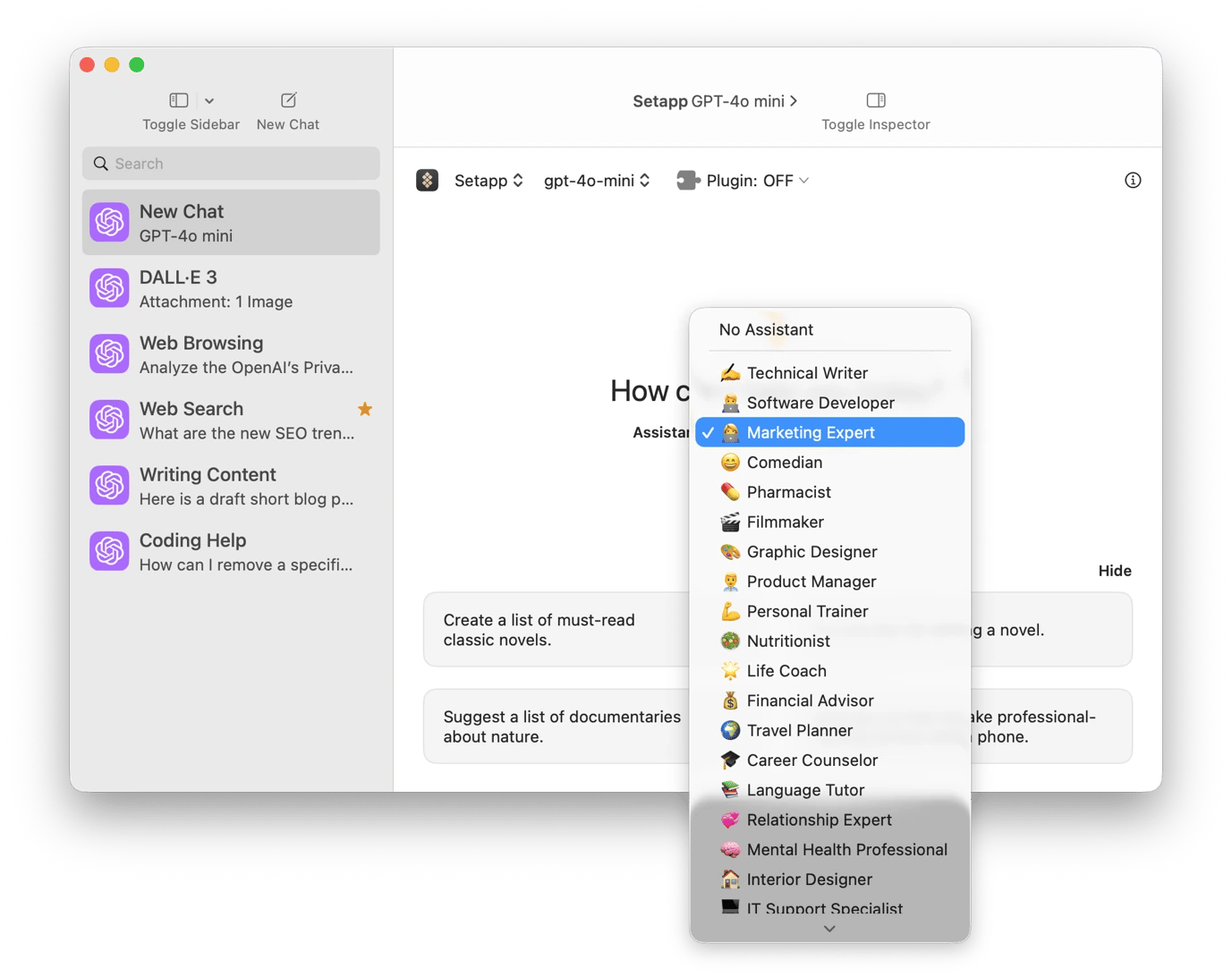
Task: Select the checked Marketing Expert assistant
Action: (x=829, y=432)
